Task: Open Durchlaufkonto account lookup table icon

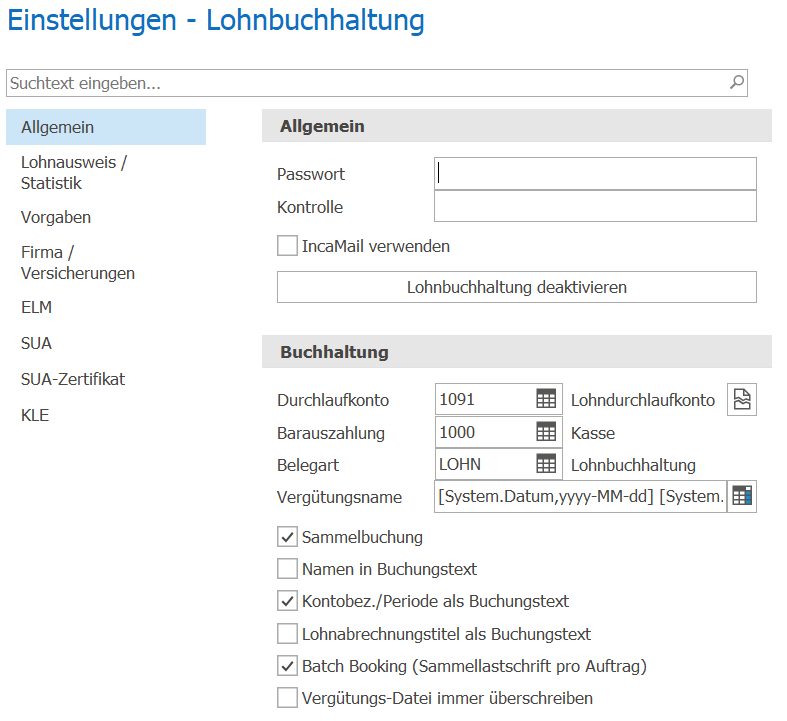Action: pos(546,399)
